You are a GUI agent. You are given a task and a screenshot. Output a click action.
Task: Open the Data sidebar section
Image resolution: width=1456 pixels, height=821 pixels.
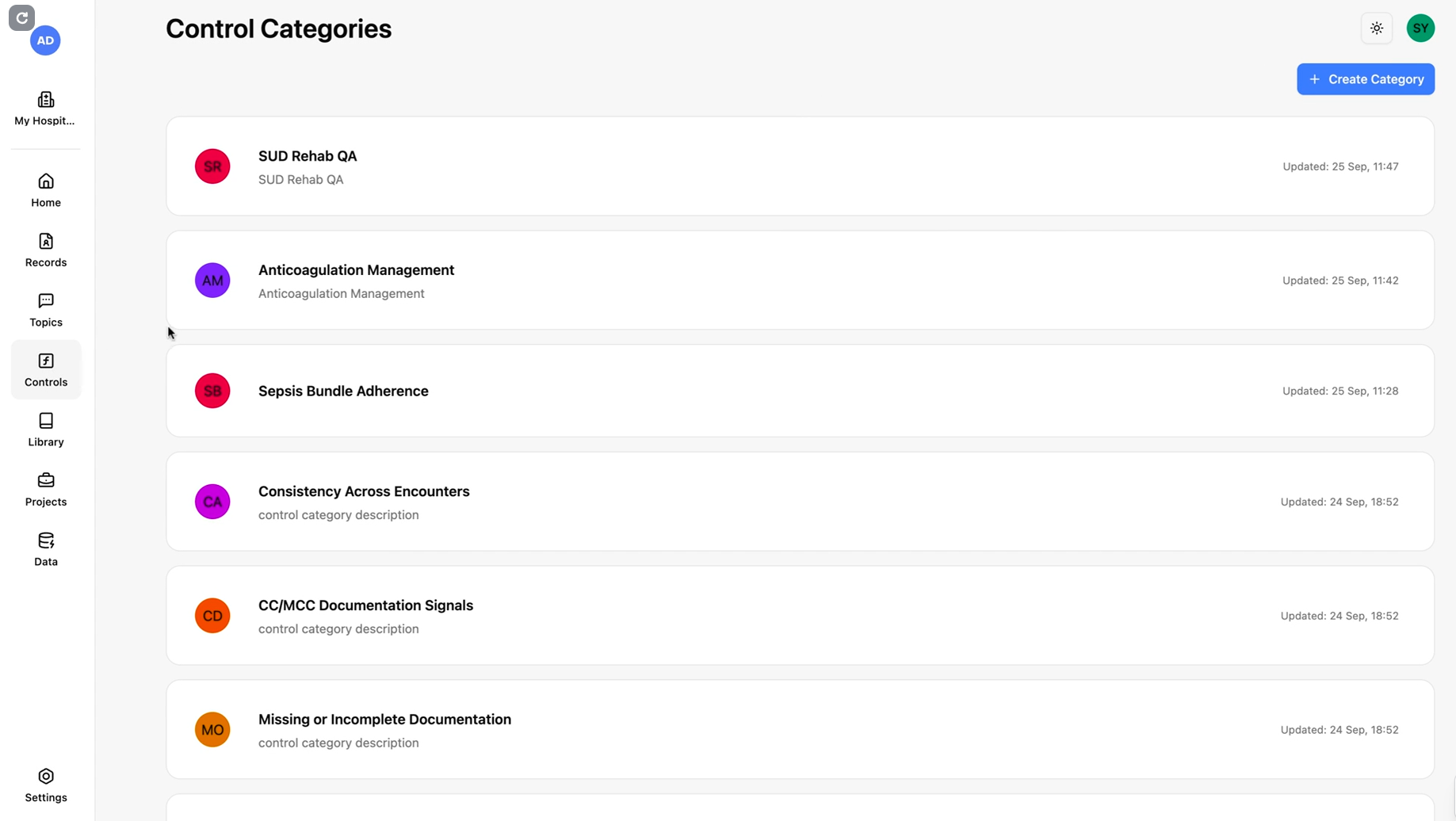point(46,549)
